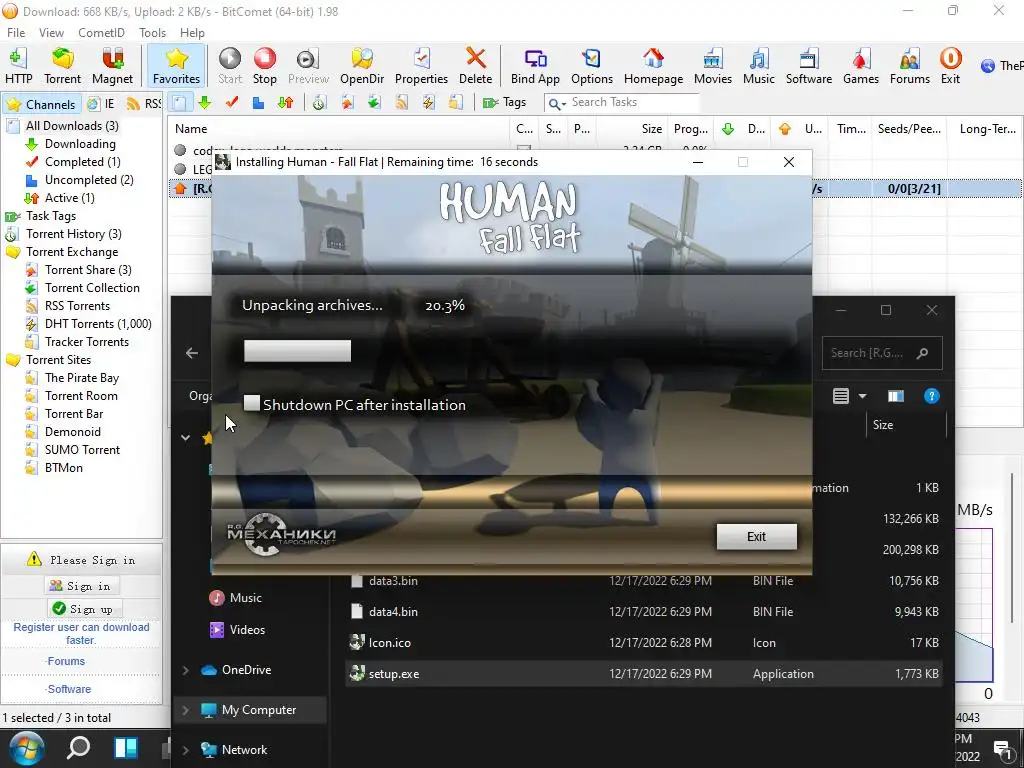Viewport: 1024px width, 768px height.
Task: Filter by completed red checkmark icon
Action: click(x=231, y=103)
